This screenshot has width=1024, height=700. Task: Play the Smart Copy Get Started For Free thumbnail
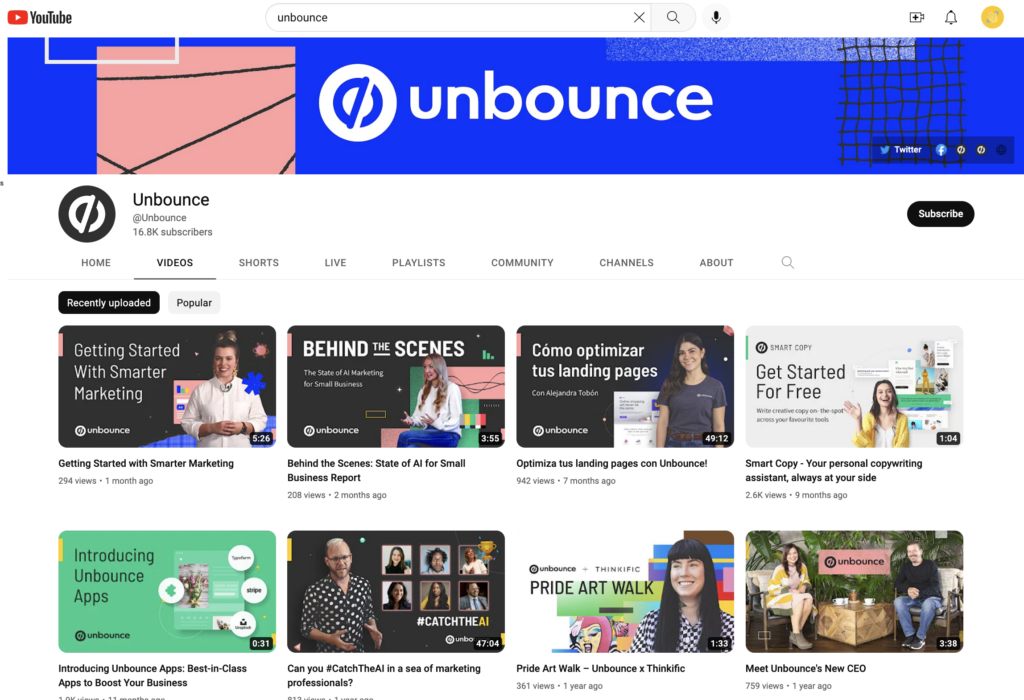(x=854, y=387)
